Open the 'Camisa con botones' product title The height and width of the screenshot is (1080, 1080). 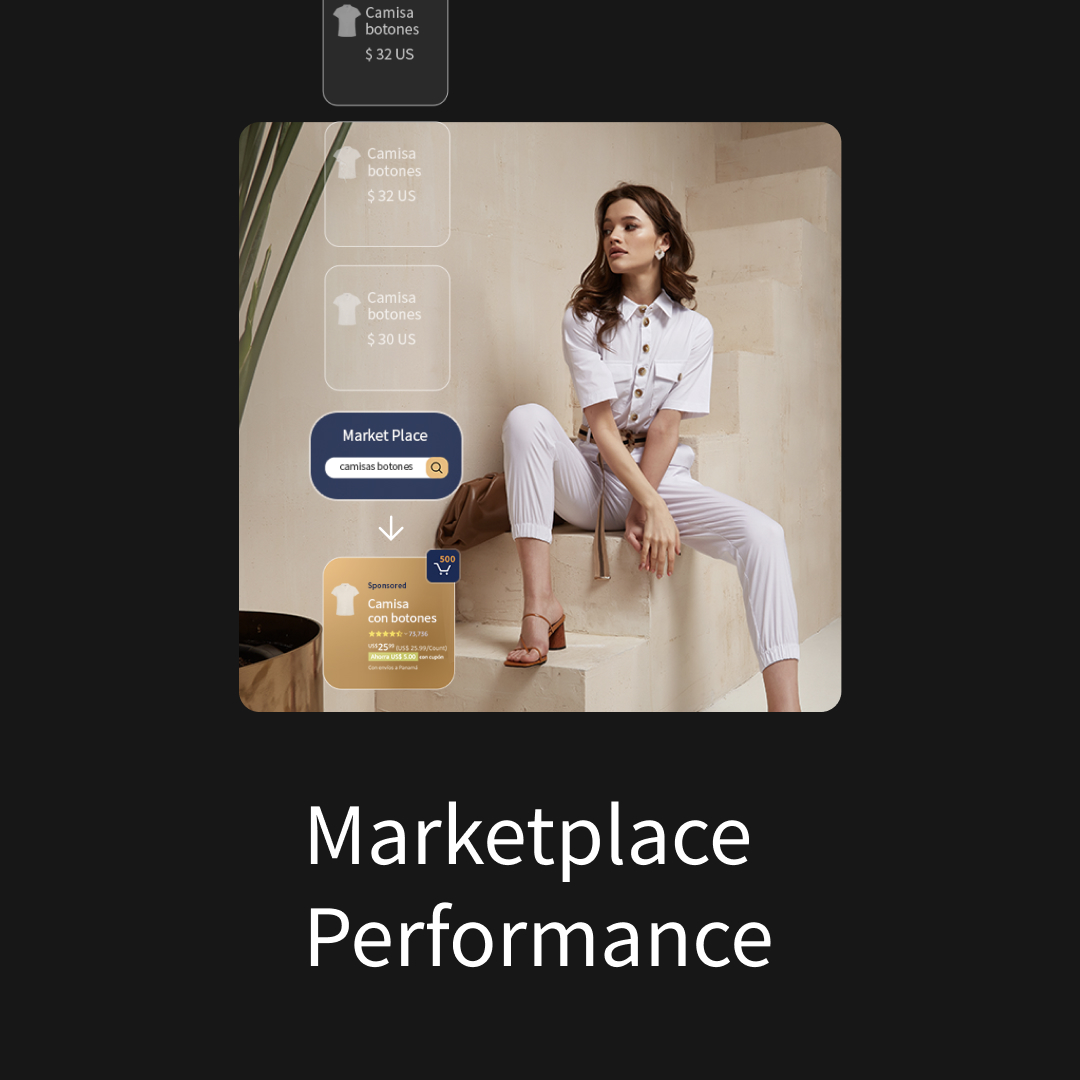[x=402, y=611]
